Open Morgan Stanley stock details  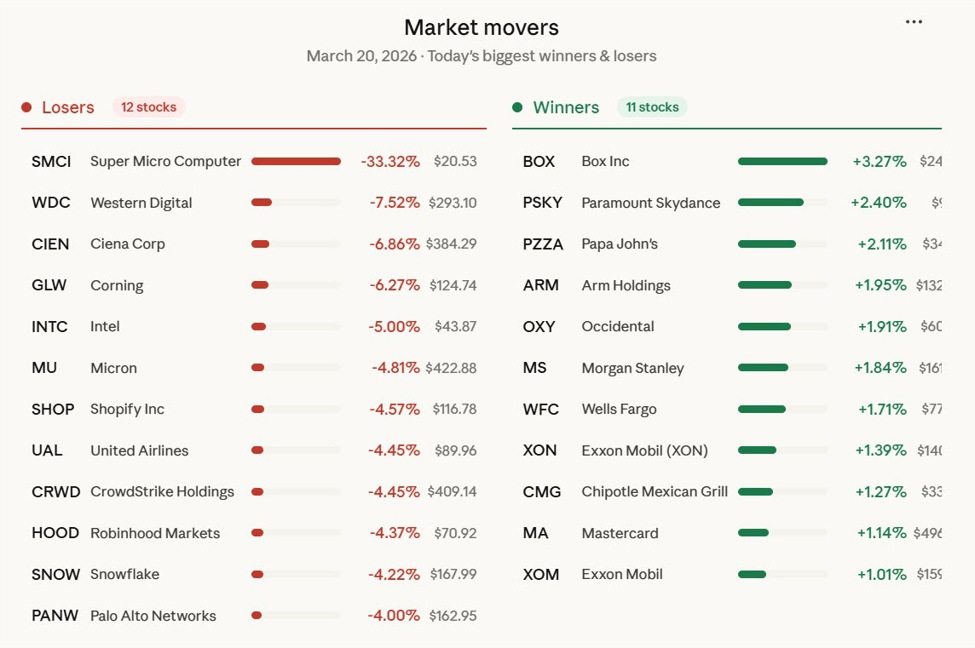tap(632, 368)
